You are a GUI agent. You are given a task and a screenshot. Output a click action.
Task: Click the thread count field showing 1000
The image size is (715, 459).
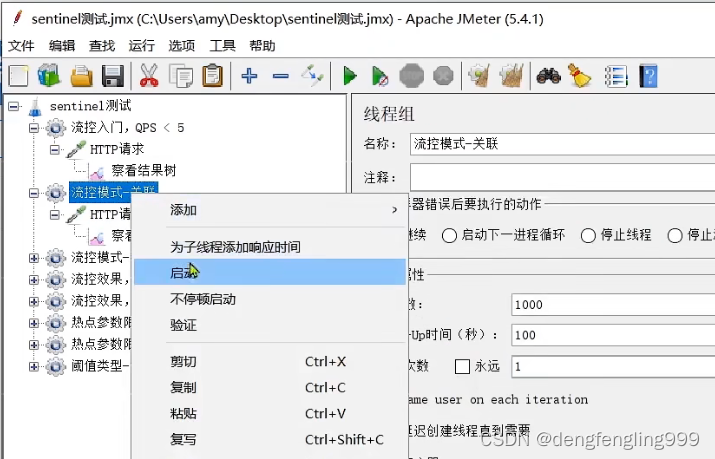pyautogui.click(x=613, y=304)
